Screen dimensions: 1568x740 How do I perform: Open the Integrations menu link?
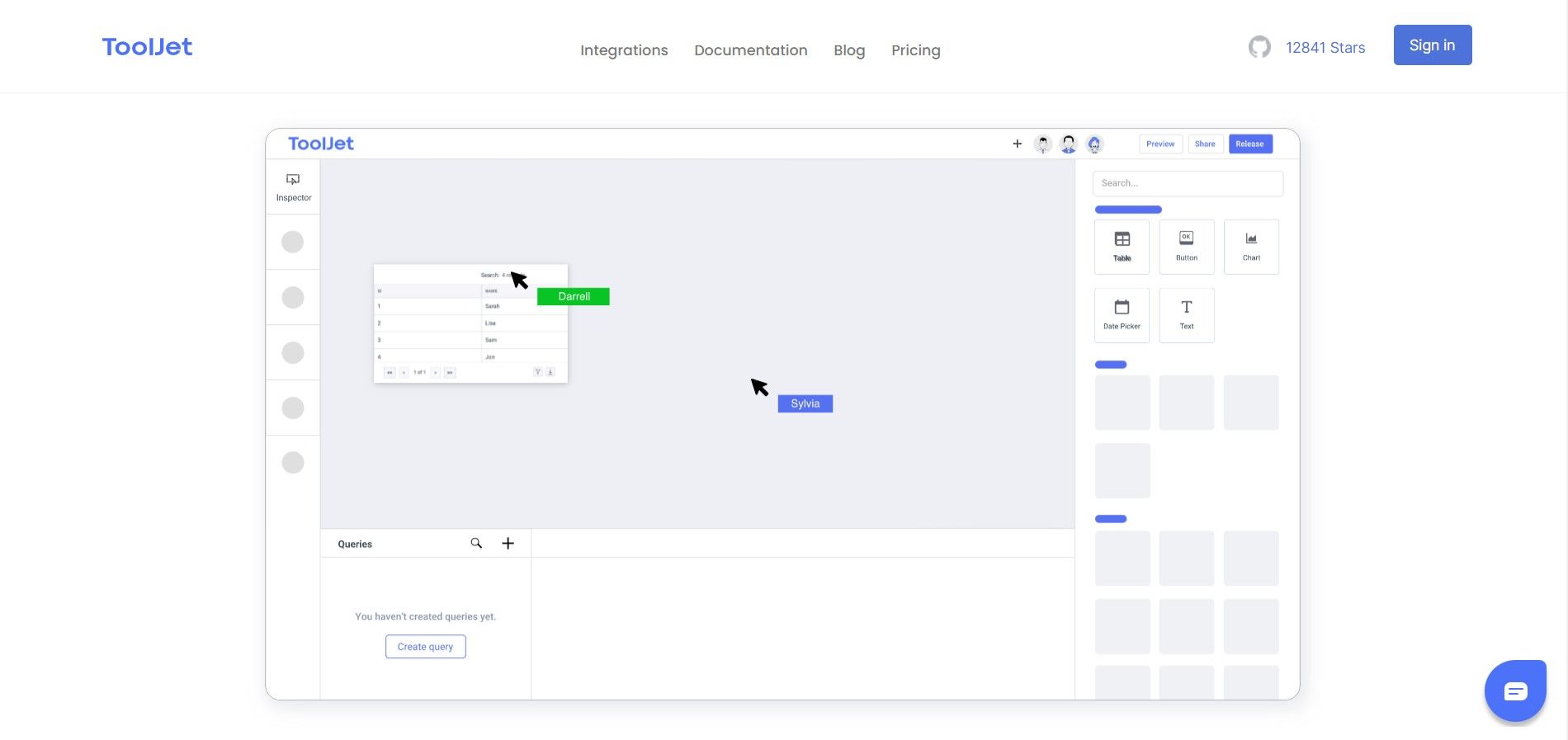(x=624, y=50)
